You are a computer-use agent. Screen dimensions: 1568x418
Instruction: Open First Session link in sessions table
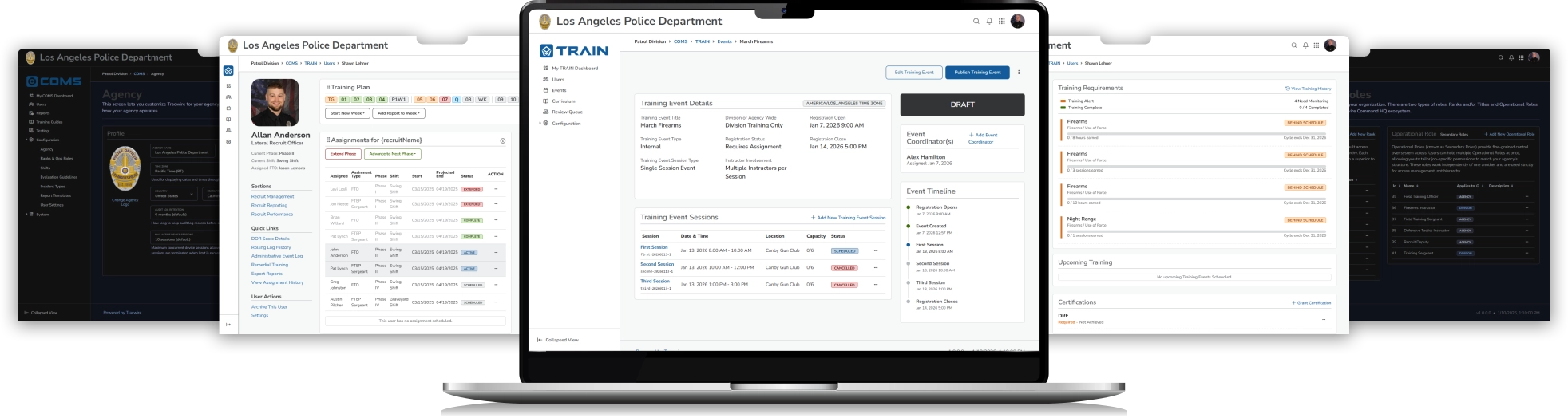[654, 247]
